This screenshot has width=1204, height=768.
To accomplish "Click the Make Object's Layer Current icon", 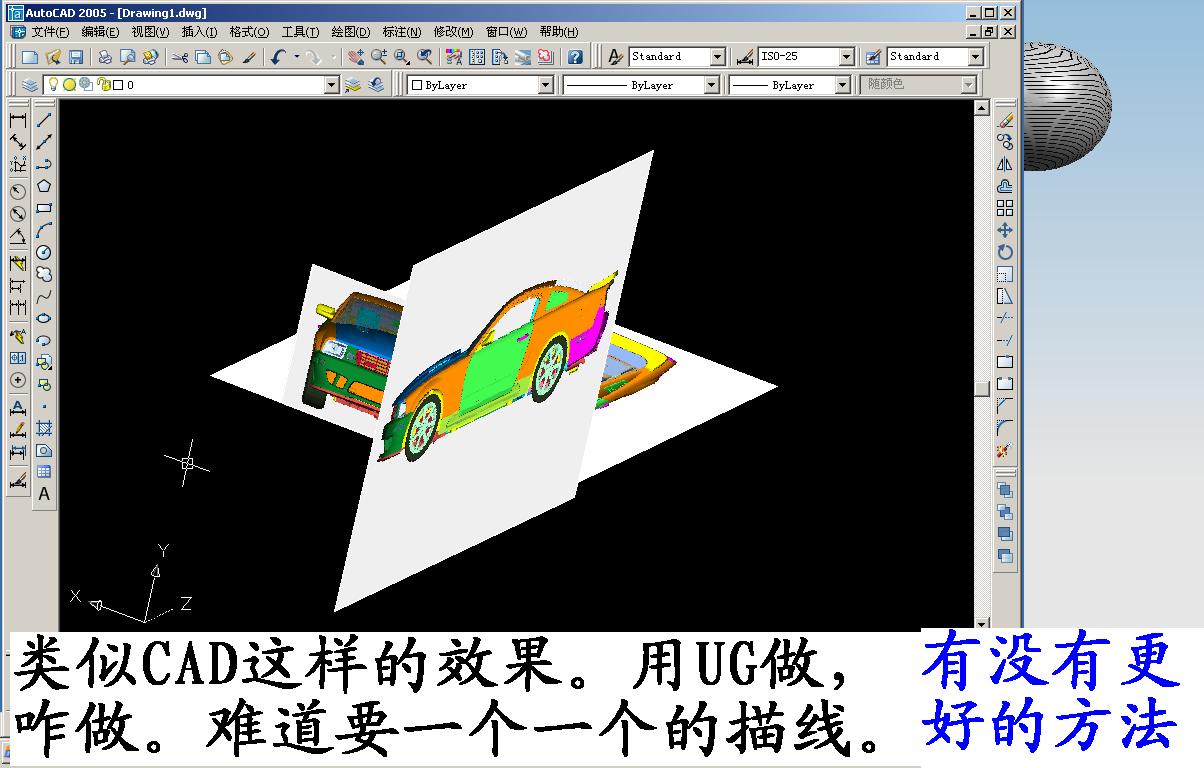I will (x=353, y=85).
